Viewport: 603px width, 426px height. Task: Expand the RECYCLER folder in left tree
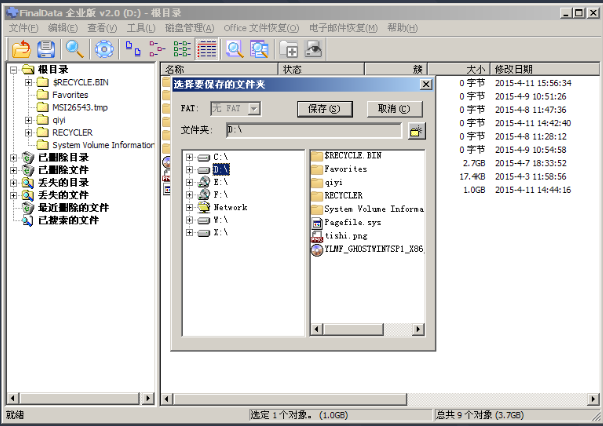click(x=28, y=133)
